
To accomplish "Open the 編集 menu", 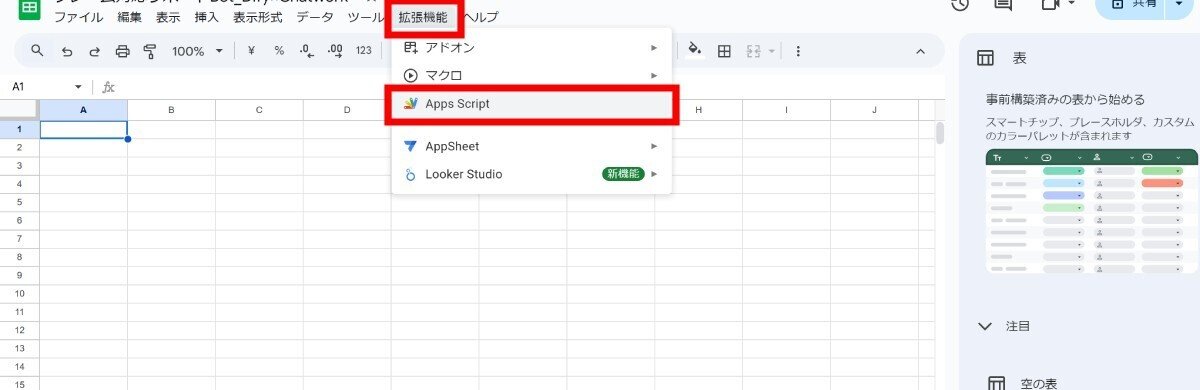I will 129,17.
